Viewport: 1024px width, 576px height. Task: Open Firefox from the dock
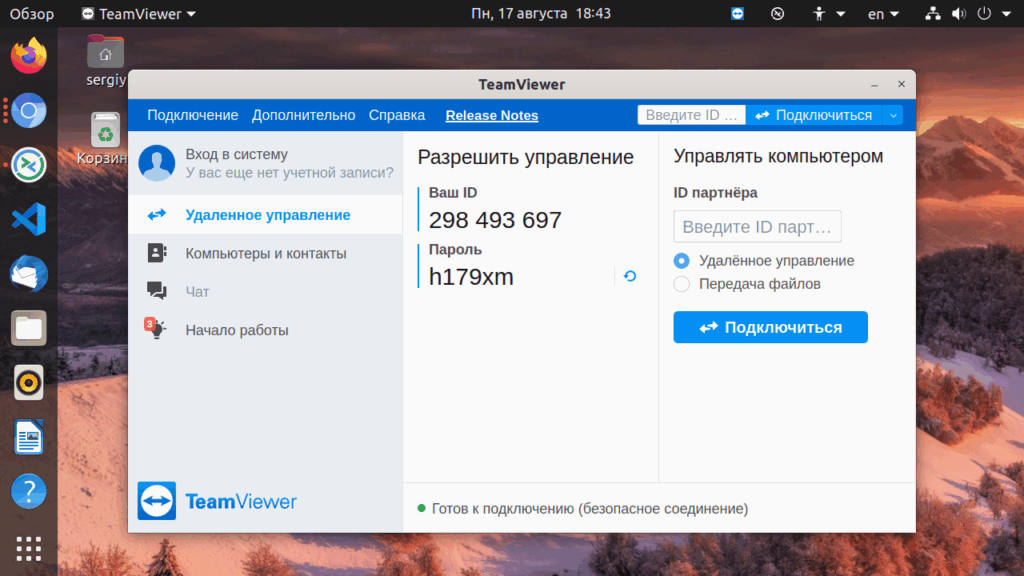(x=29, y=56)
